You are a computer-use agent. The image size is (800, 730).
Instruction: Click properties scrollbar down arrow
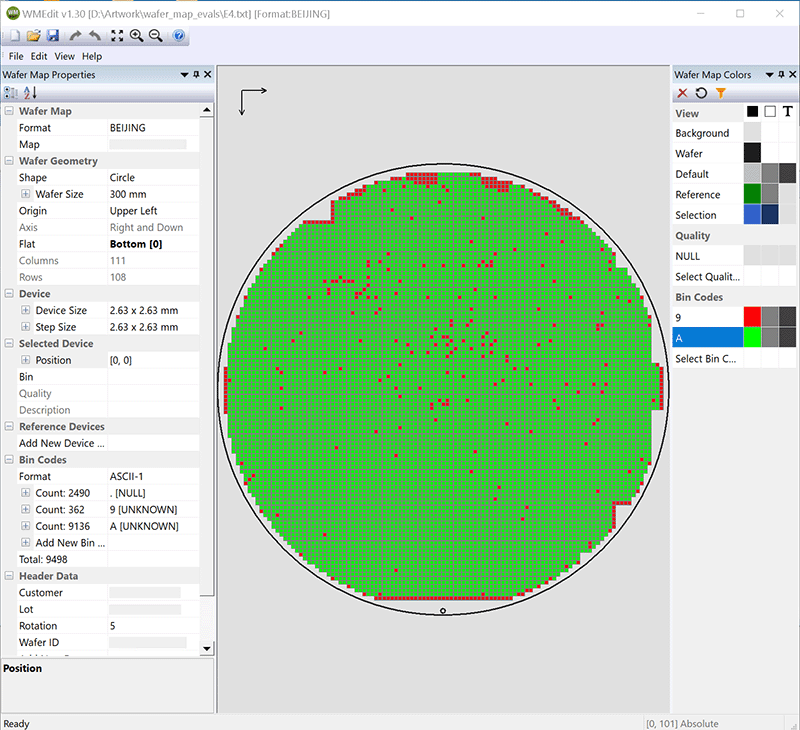click(x=207, y=648)
